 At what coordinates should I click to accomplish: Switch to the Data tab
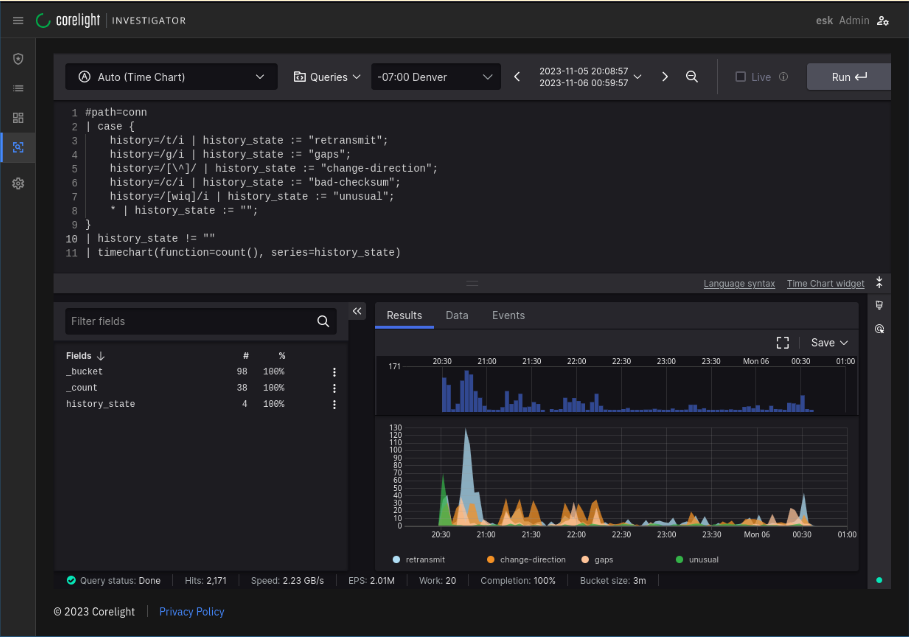click(x=457, y=315)
